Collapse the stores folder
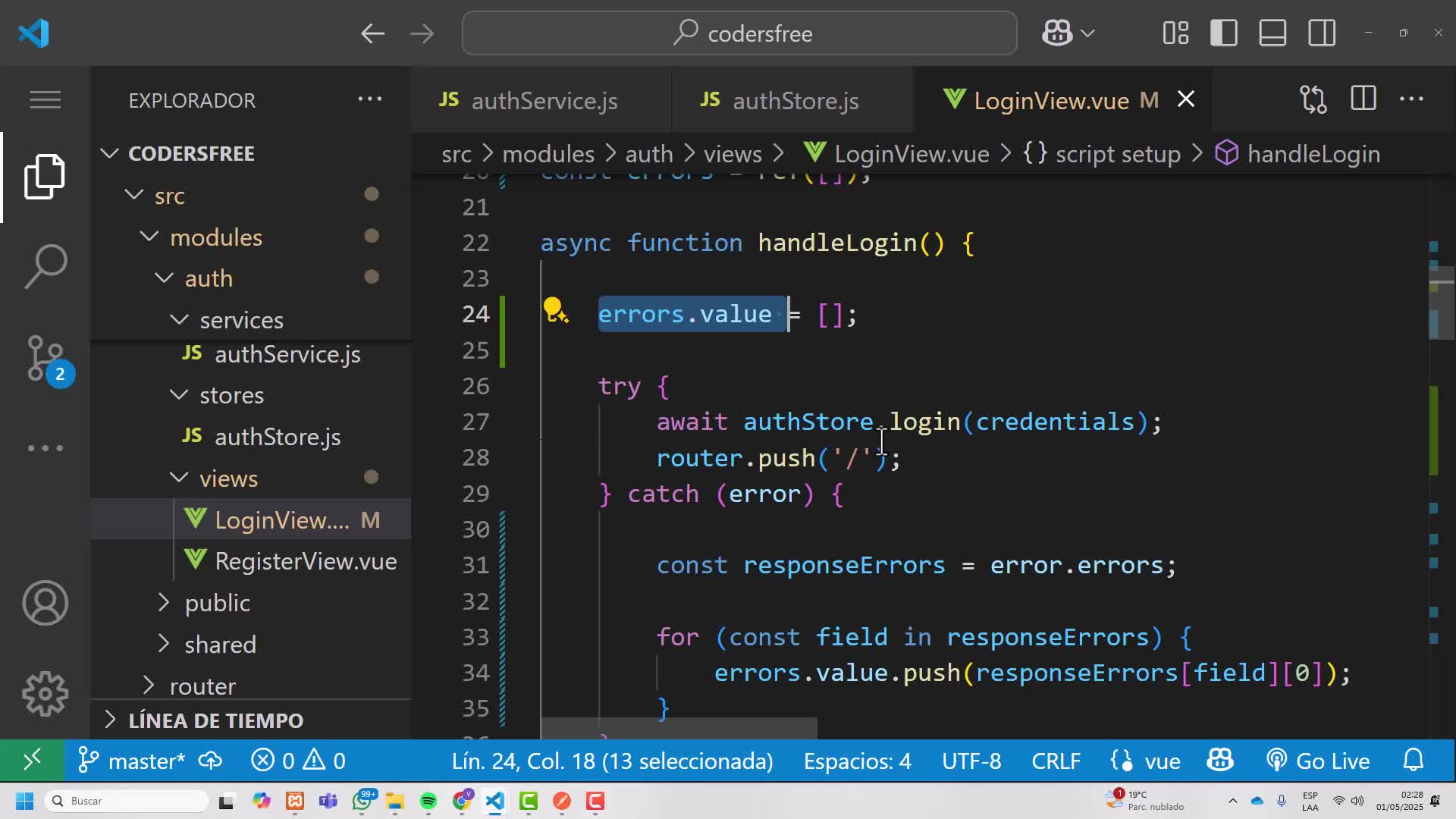 (179, 395)
